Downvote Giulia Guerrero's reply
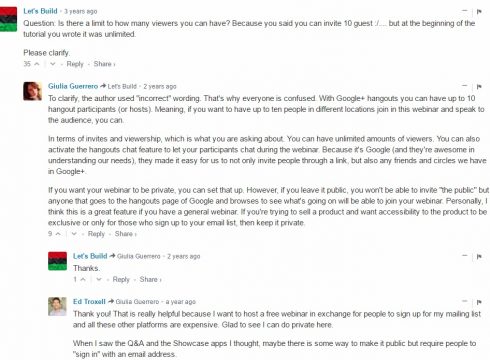This screenshot has height=360, width=490. pyautogui.click(x=74, y=234)
